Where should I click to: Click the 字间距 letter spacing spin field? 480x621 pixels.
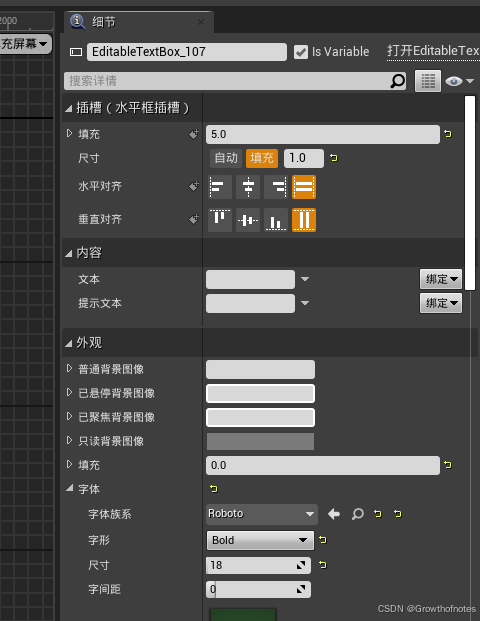(258, 589)
